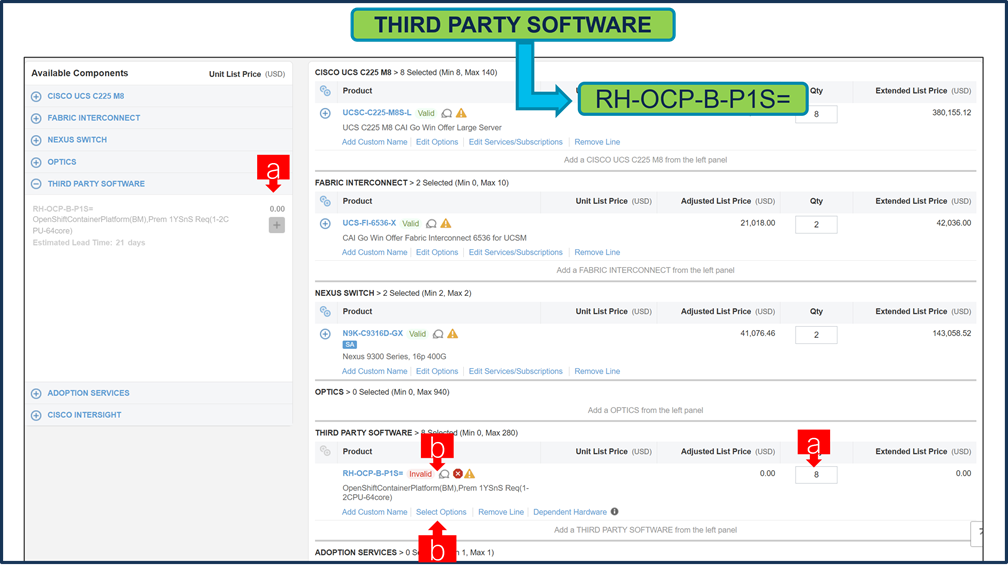Image resolution: width=1008 pixels, height=583 pixels.
Task: Click Add Custom Name under N9K-C9316D-GX
Action: click(x=375, y=371)
